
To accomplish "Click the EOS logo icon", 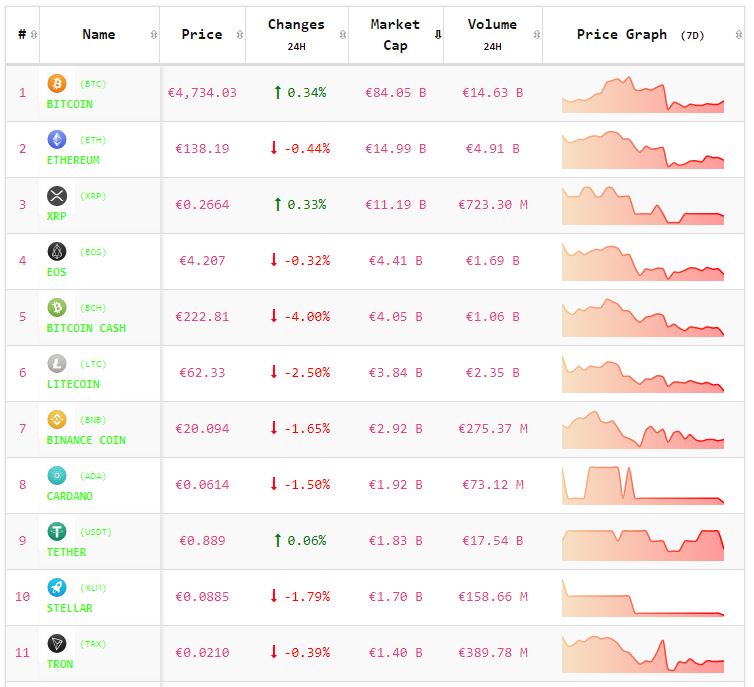I will 57,252.
